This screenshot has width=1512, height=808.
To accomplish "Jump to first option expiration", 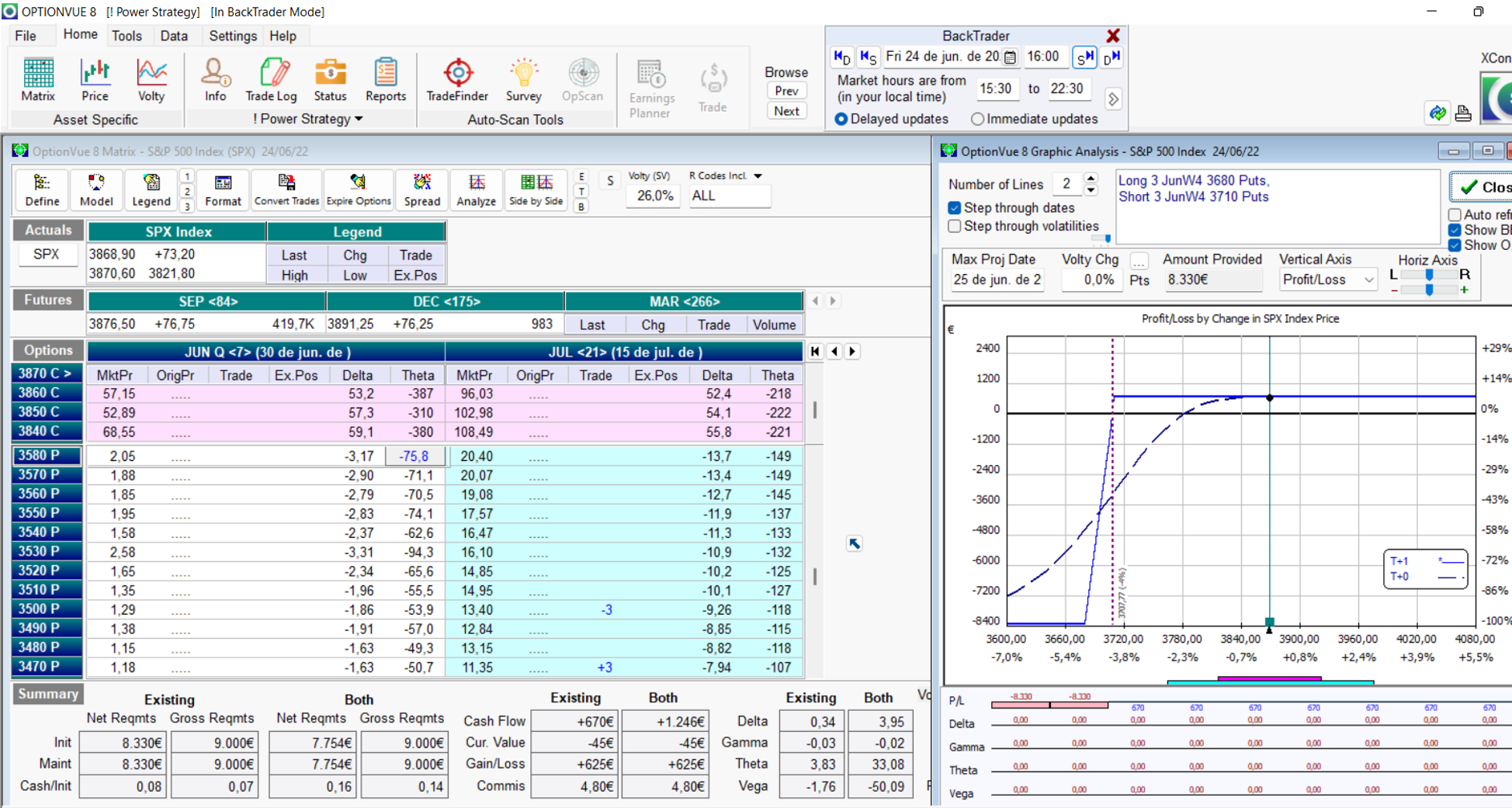I will [815, 352].
